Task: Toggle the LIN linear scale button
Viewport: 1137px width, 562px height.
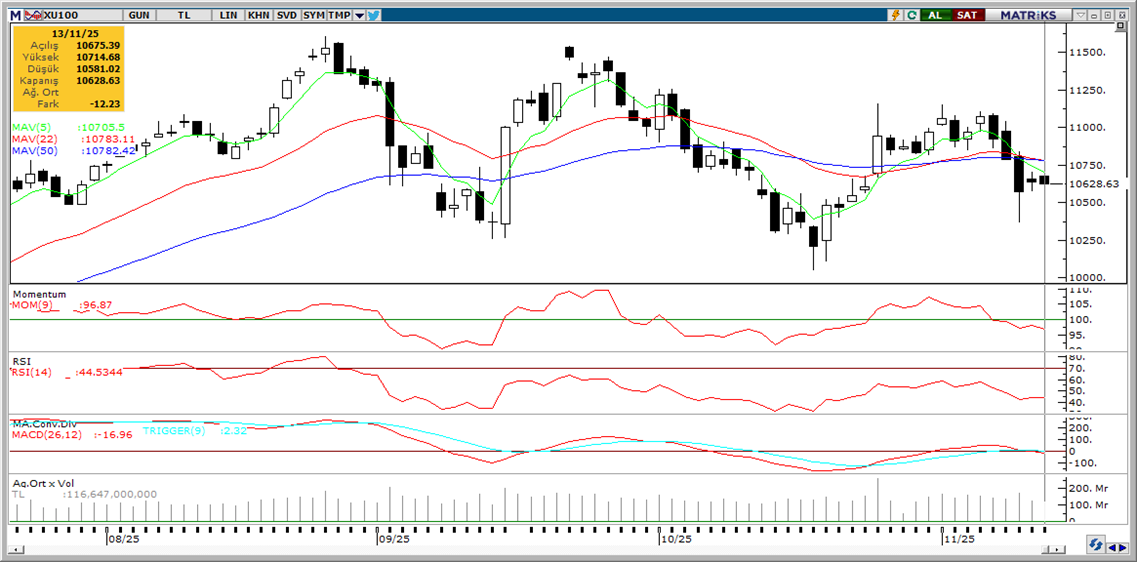Action: (230, 15)
